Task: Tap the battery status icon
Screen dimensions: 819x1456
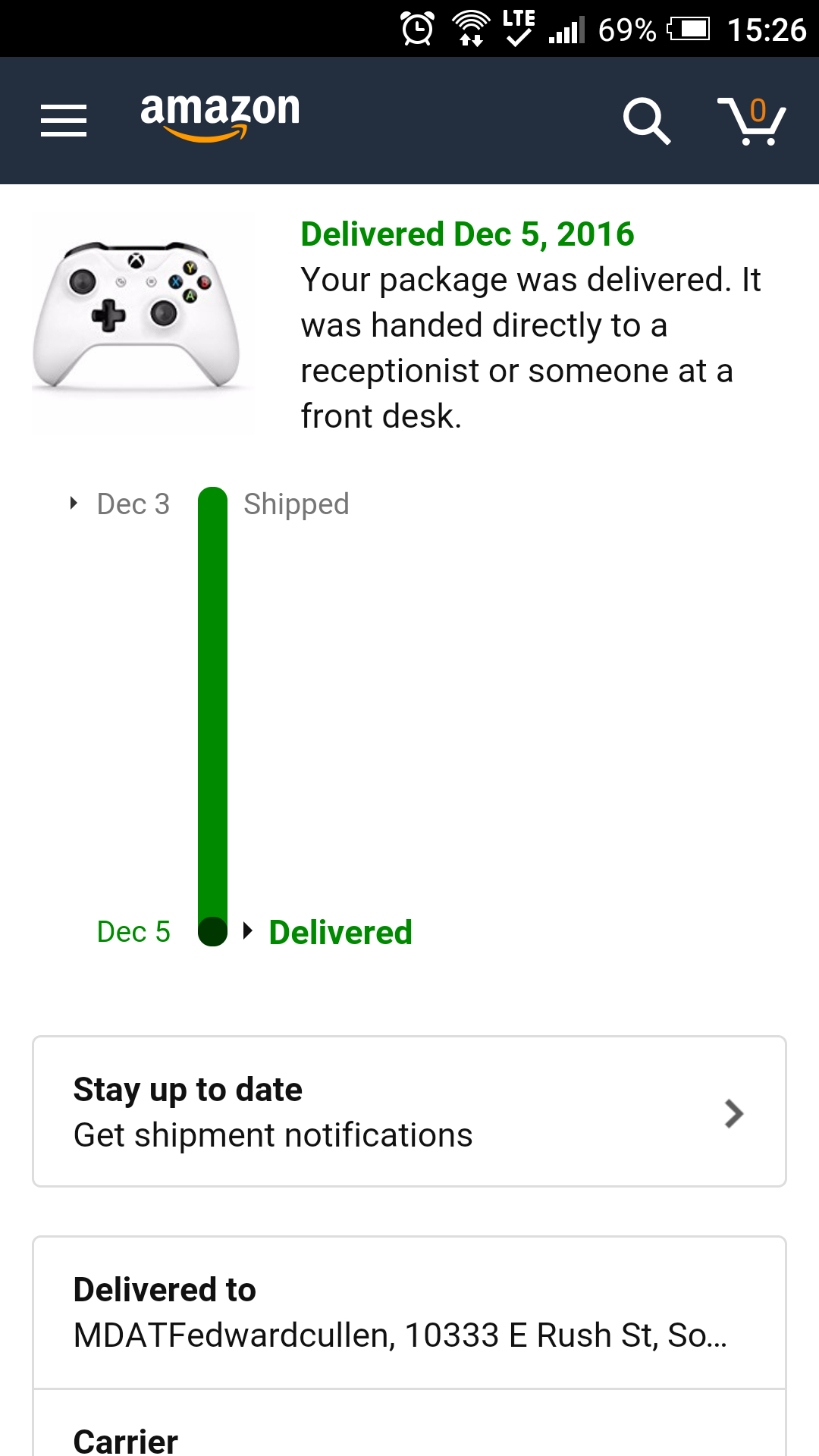Action: (x=689, y=30)
